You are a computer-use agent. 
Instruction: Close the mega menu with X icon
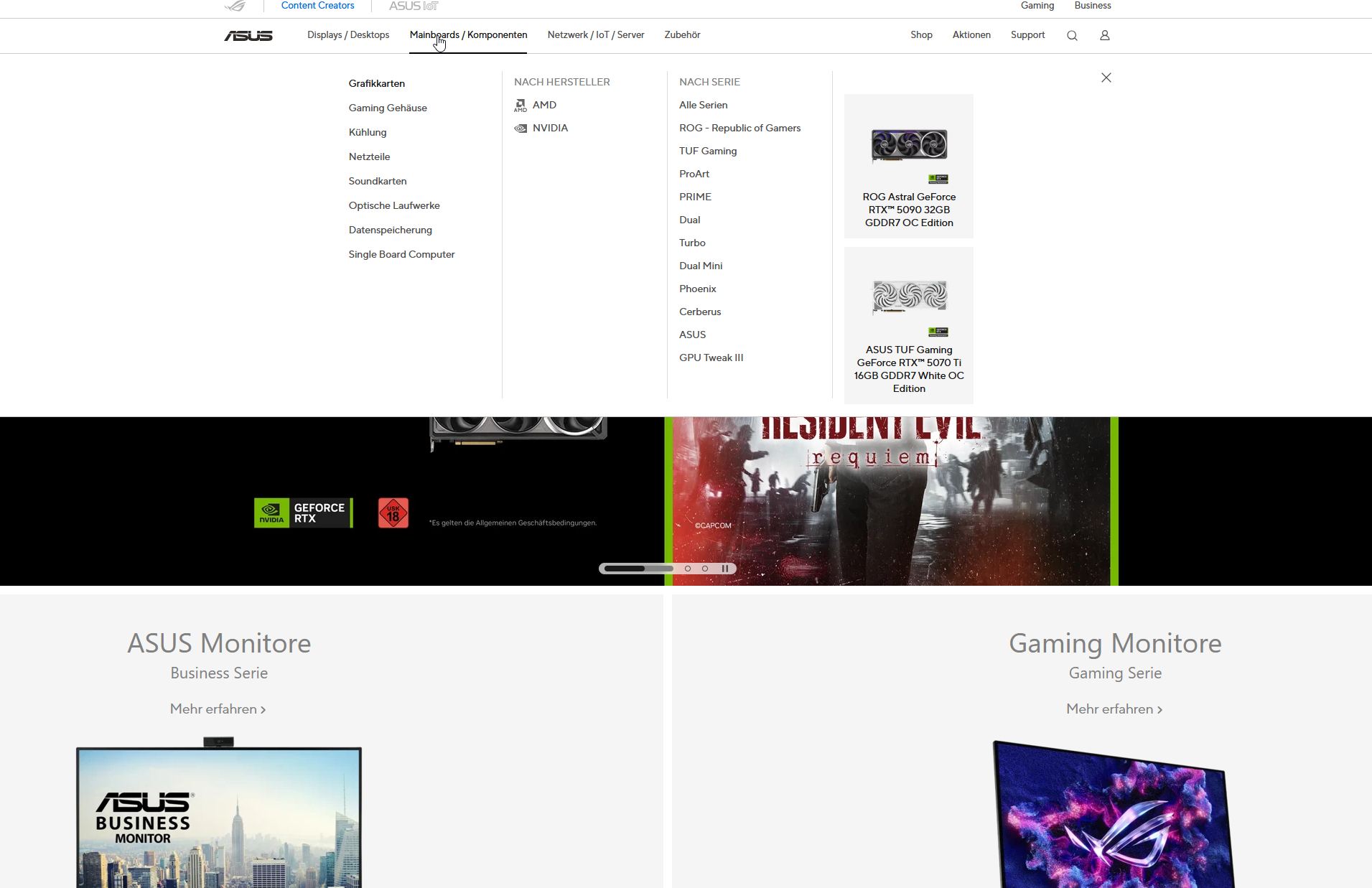click(x=1106, y=78)
